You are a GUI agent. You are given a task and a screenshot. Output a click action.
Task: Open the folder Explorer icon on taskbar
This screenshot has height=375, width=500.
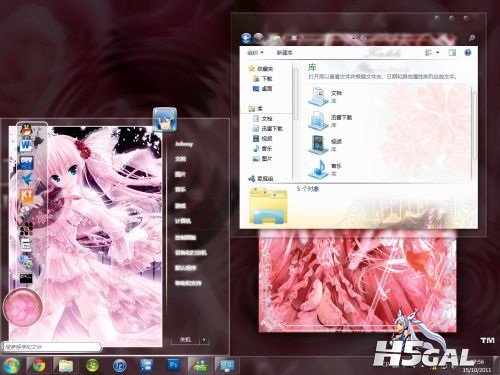point(66,366)
